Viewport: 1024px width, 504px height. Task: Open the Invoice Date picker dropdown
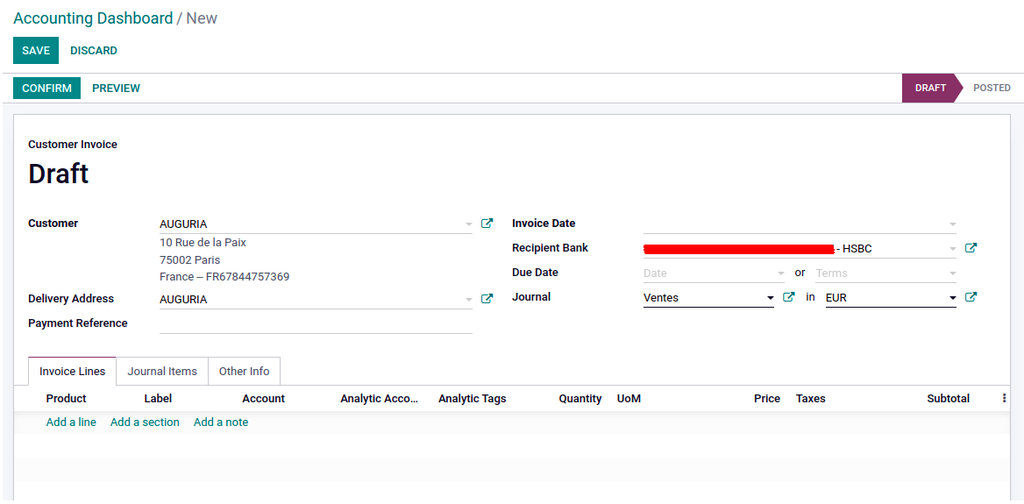[x=953, y=225]
